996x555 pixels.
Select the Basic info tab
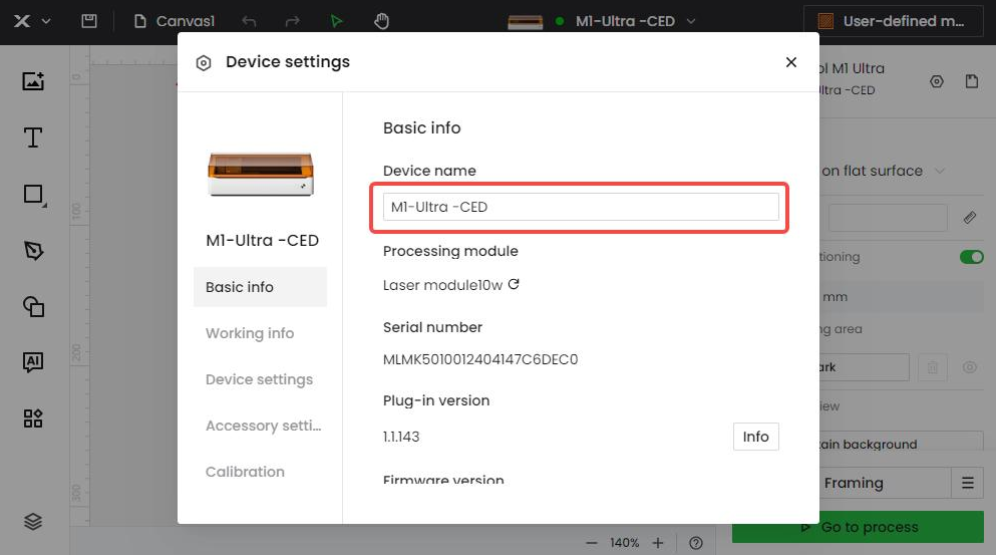coord(260,287)
